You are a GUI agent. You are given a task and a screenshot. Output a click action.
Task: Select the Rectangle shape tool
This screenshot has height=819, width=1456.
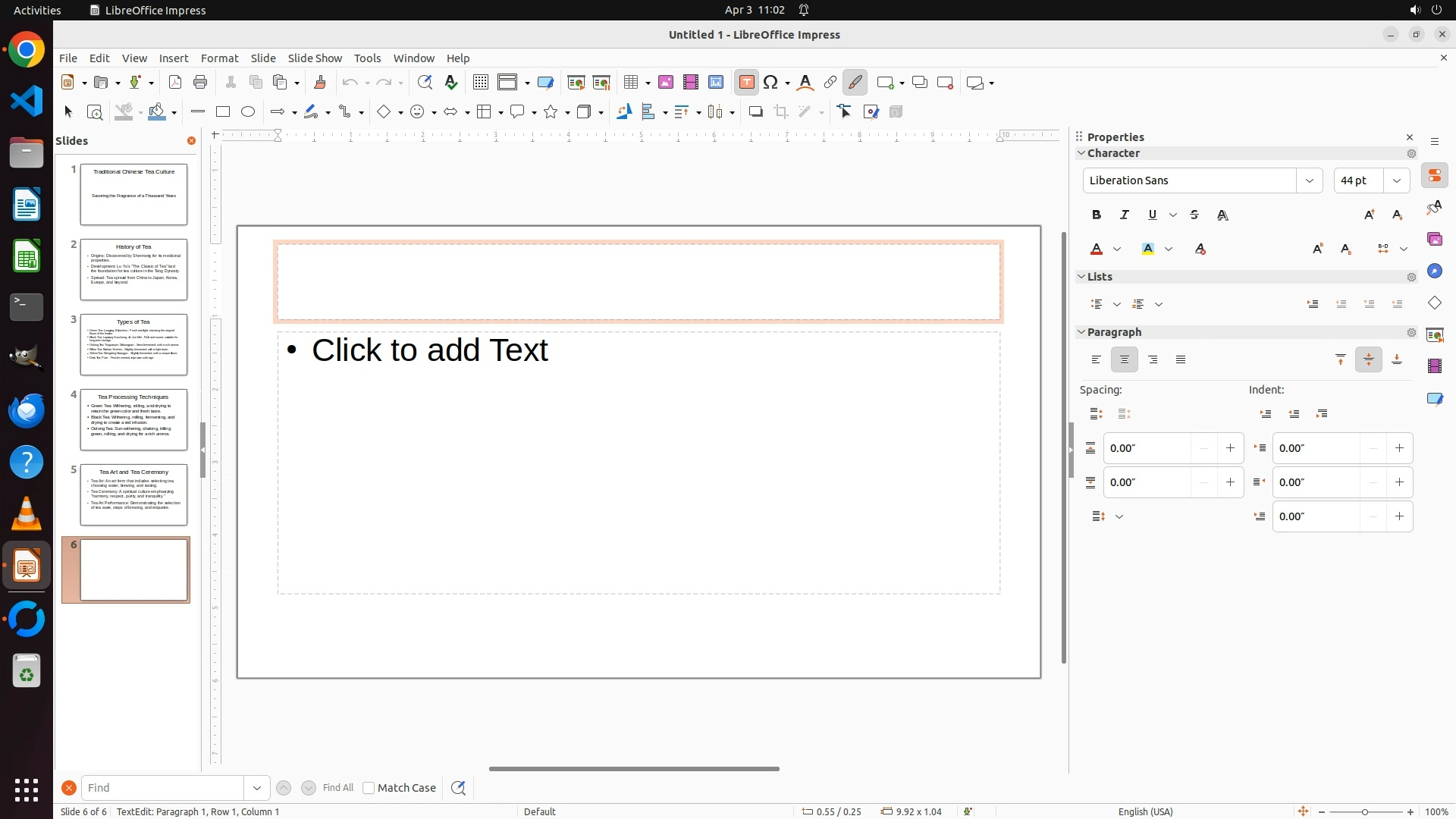(223, 112)
